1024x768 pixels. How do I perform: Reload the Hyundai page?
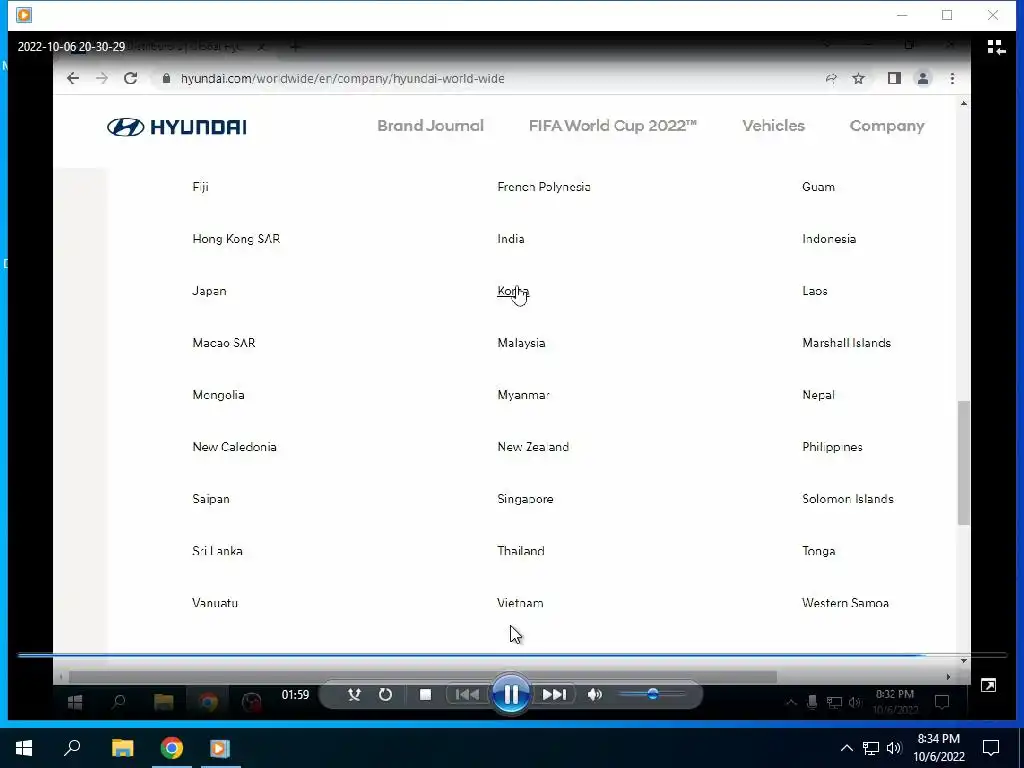click(x=131, y=78)
